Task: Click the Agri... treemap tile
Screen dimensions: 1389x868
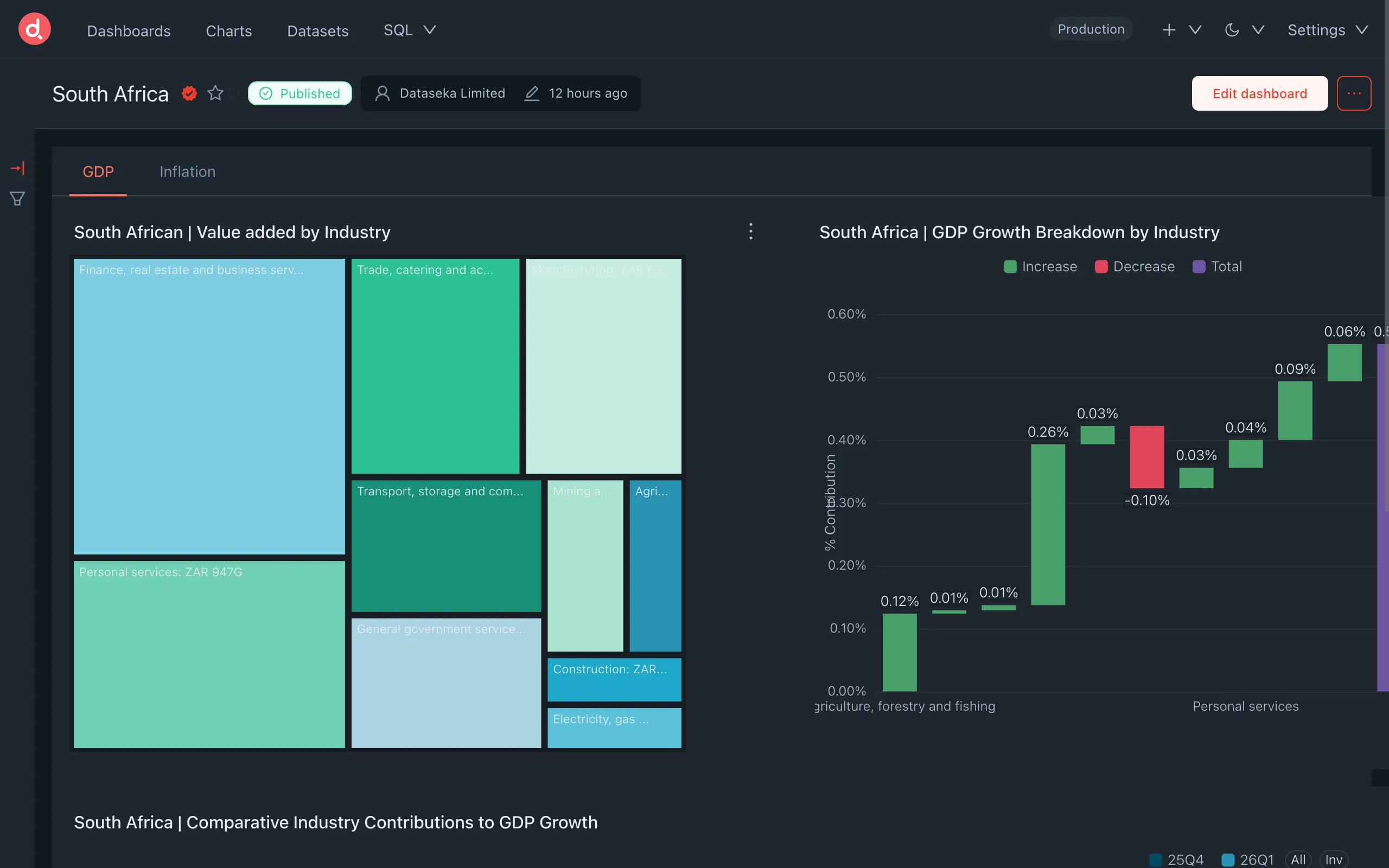Action: click(x=655, y=566)
